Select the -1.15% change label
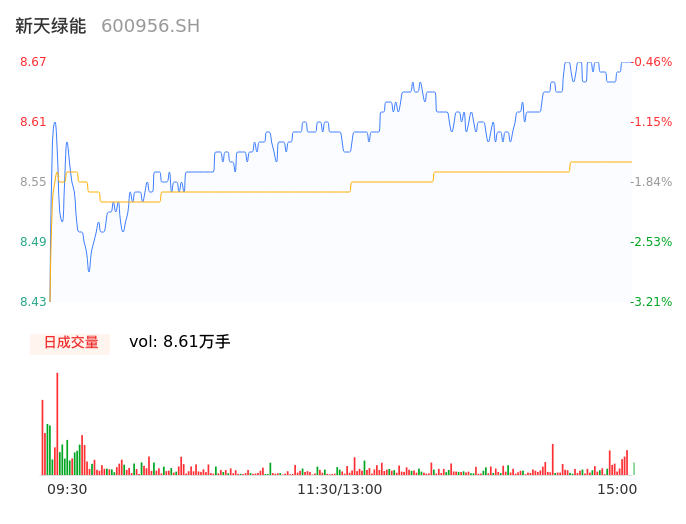The height and width of the screenshot is (524, 686). 651,122
